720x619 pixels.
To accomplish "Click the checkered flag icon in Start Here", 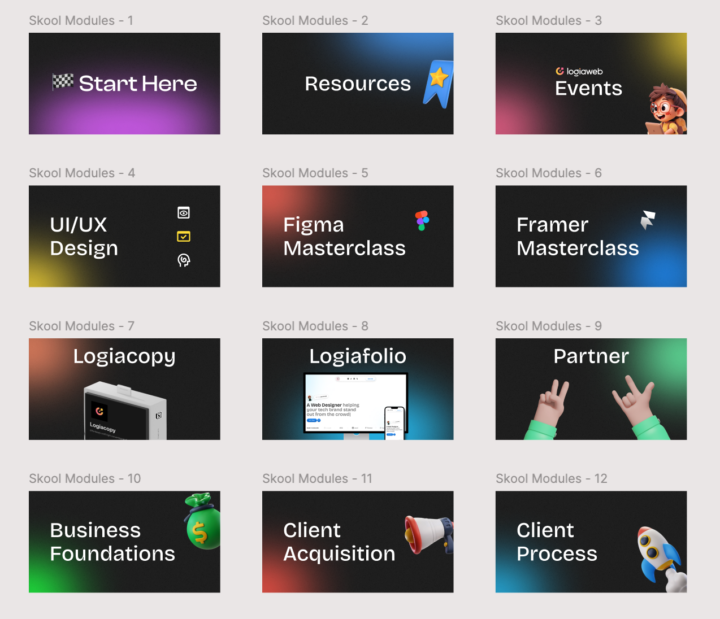I will pos(62,82).
